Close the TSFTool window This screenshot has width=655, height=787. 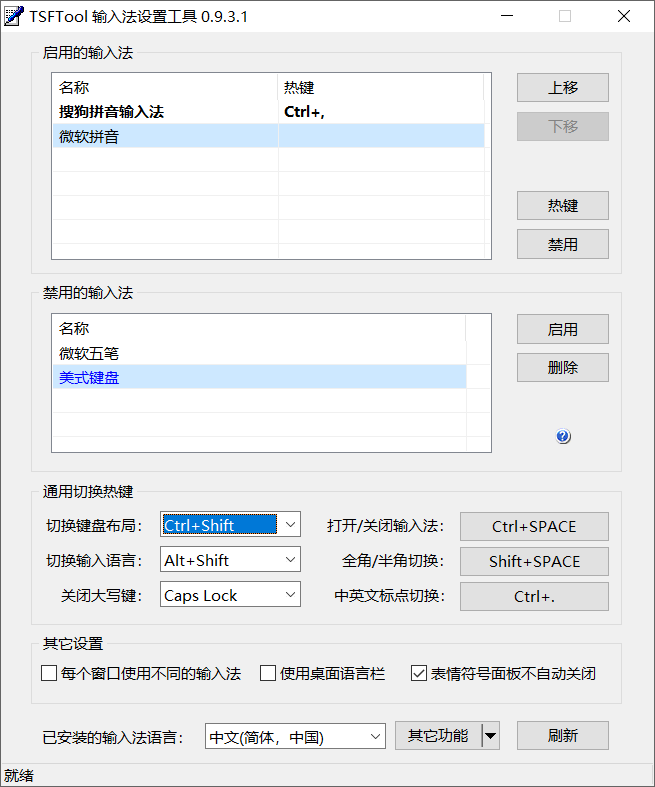click(x=624, y=16)
